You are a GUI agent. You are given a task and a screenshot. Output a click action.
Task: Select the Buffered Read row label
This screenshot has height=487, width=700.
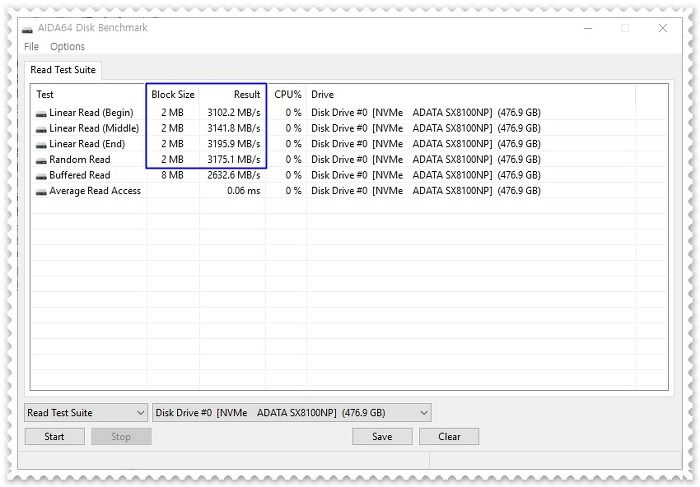(x=79, y=175)
